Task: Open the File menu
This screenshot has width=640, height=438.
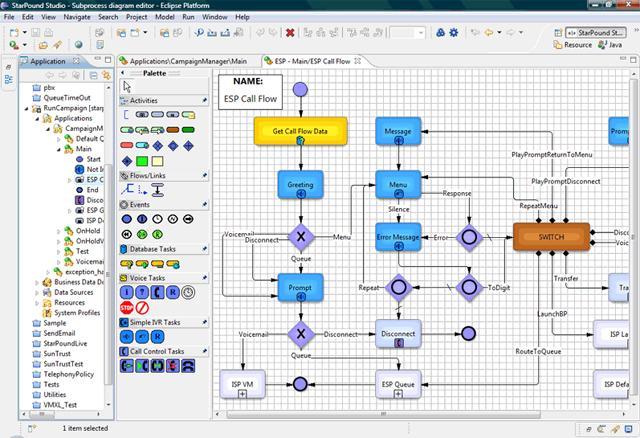Action: click(9, 17)
